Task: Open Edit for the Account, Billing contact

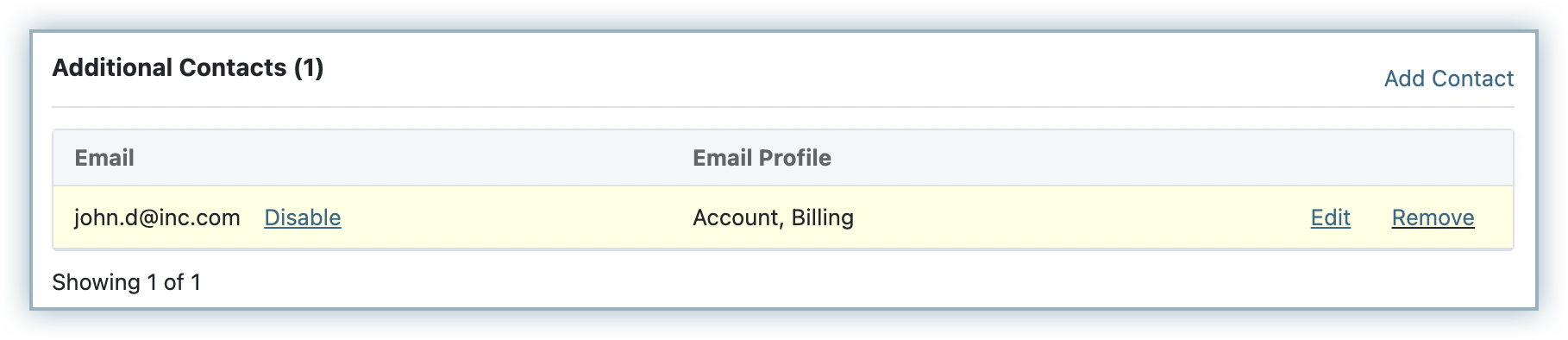Action: pos(1330,217)
